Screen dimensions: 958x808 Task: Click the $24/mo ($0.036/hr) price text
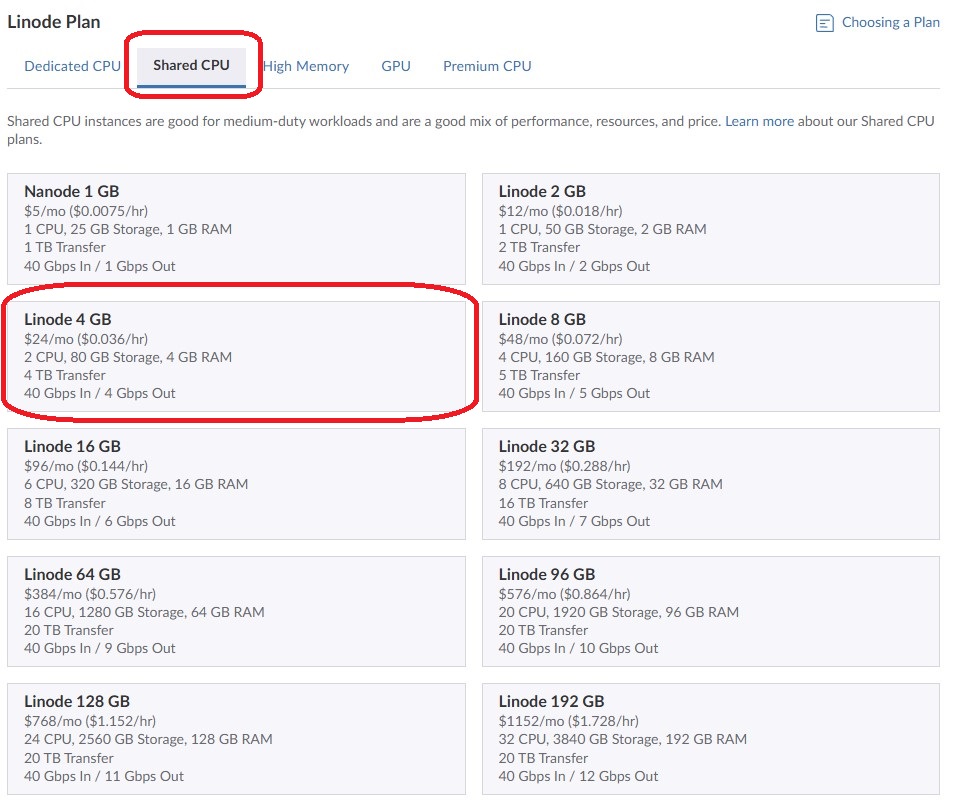(x=86, y=339)
